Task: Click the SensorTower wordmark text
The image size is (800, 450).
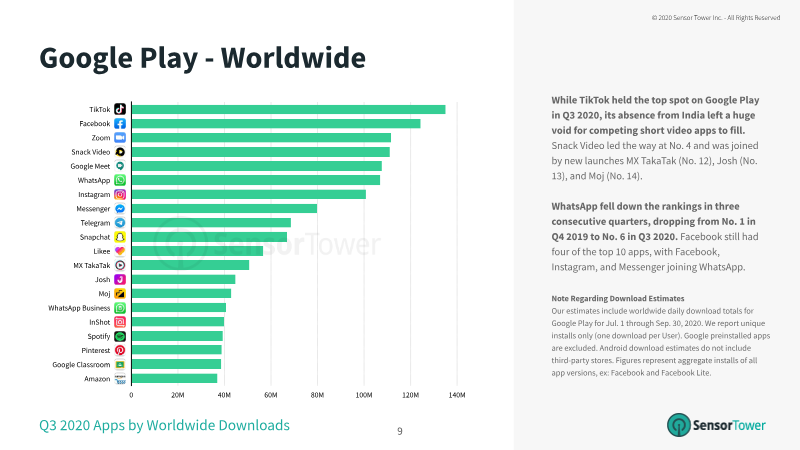Action: click(x=730, y=426)
